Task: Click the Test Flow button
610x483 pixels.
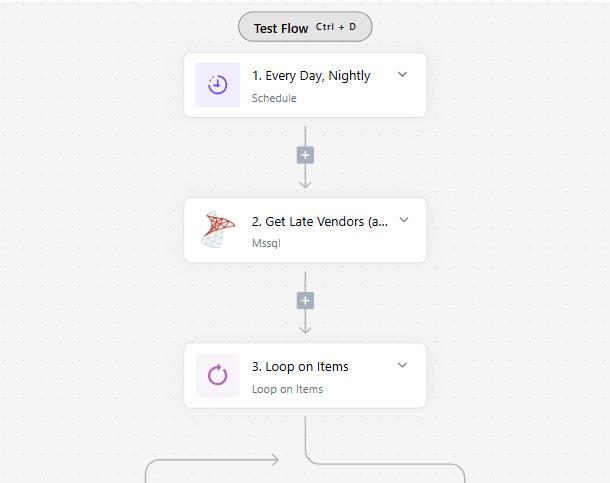Action: (x=281, y=28)
